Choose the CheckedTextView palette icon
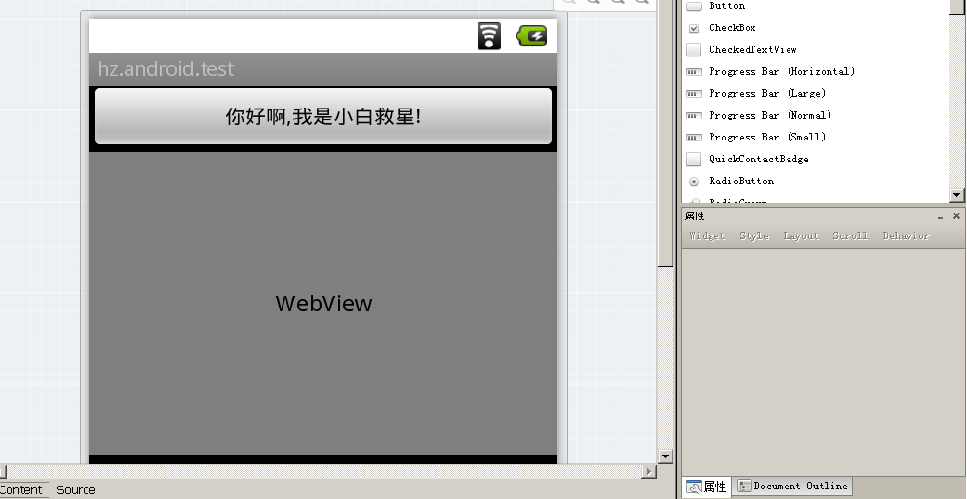The width and height of the screenshot is (967, 499). [694, 50]
